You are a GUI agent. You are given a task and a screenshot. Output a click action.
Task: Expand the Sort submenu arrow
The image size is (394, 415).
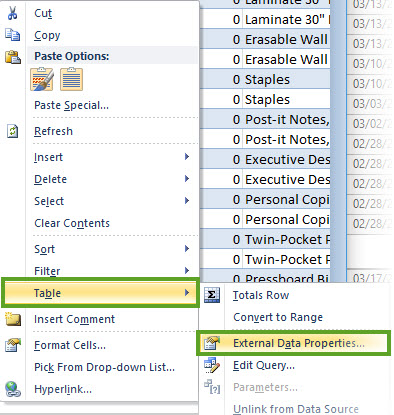187,249
